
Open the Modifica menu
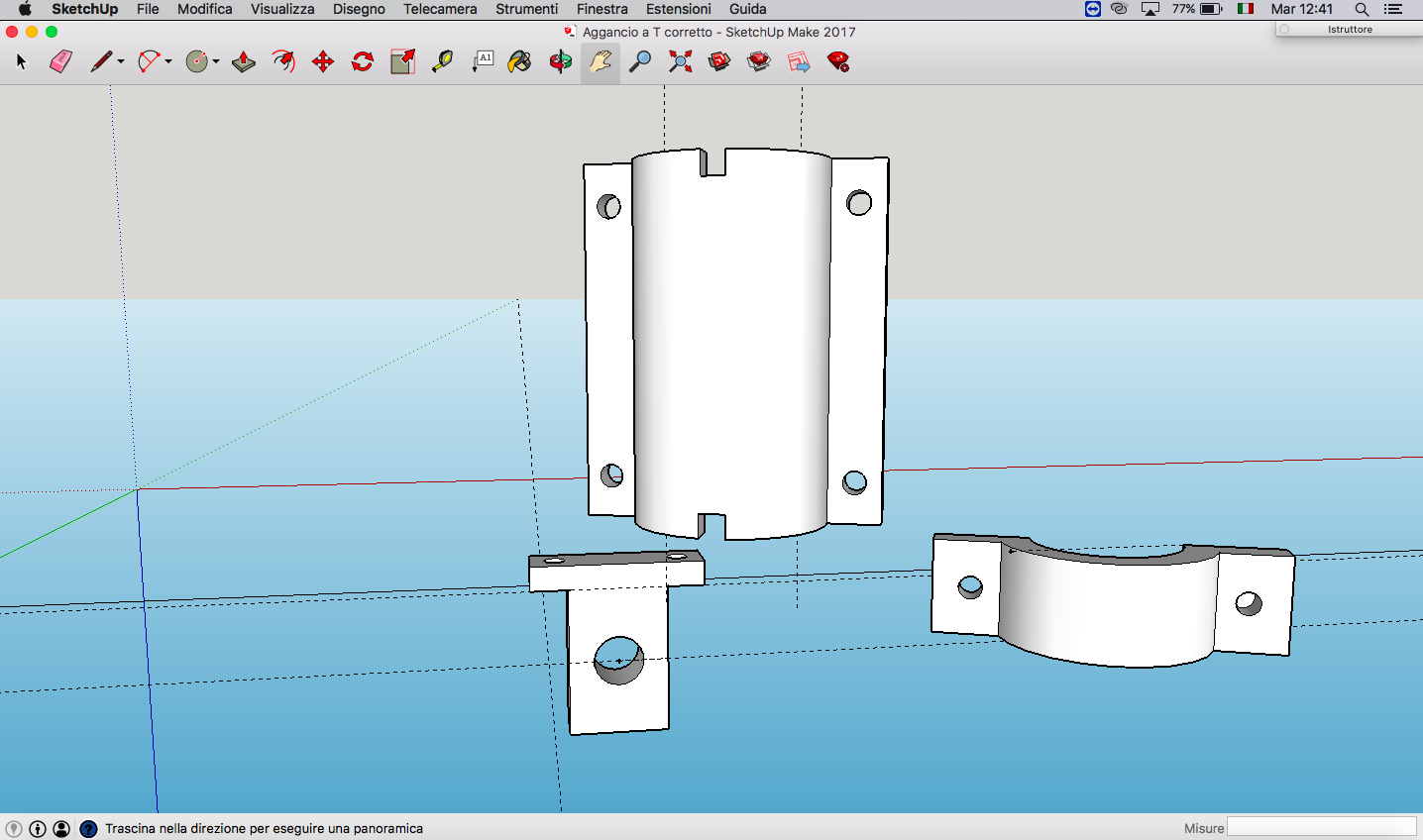(205, 9)
